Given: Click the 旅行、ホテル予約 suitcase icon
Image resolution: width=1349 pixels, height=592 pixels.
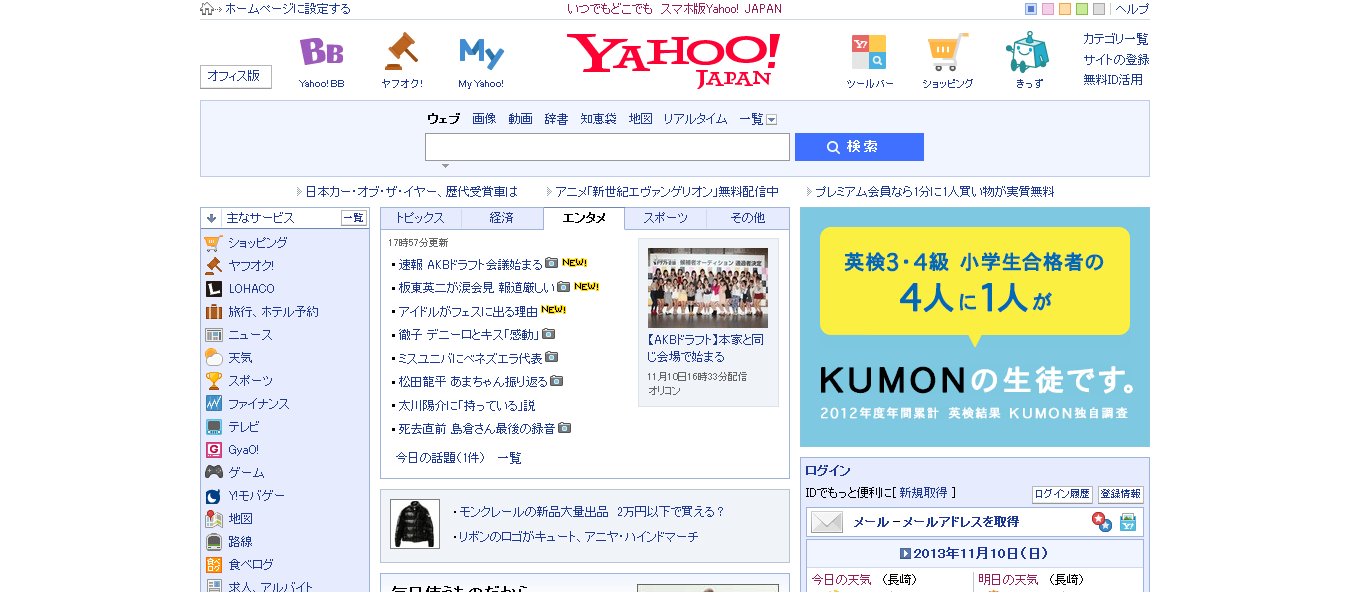Looking at the screenshot, I should point(213,312).
